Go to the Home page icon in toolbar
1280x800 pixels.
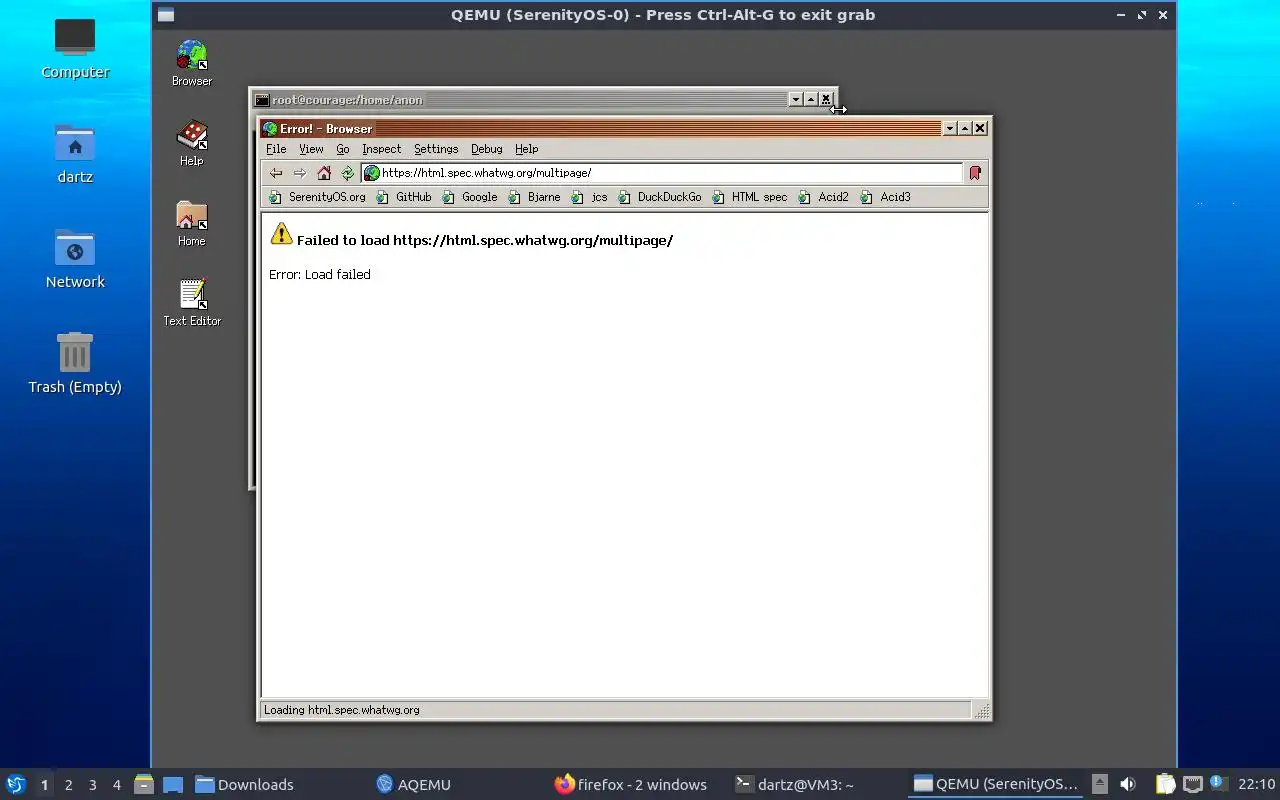coord(324,173)
